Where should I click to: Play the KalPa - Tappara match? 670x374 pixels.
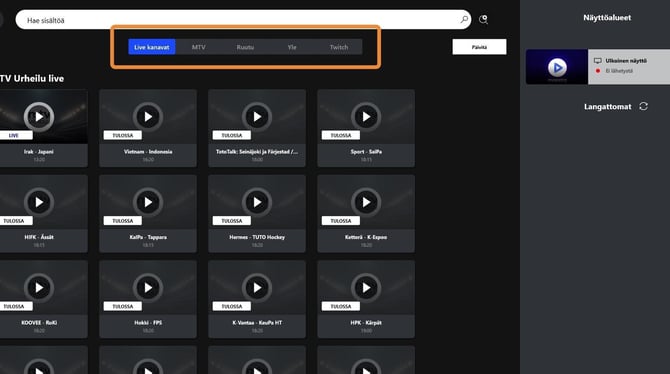click(x=148, y=202)
